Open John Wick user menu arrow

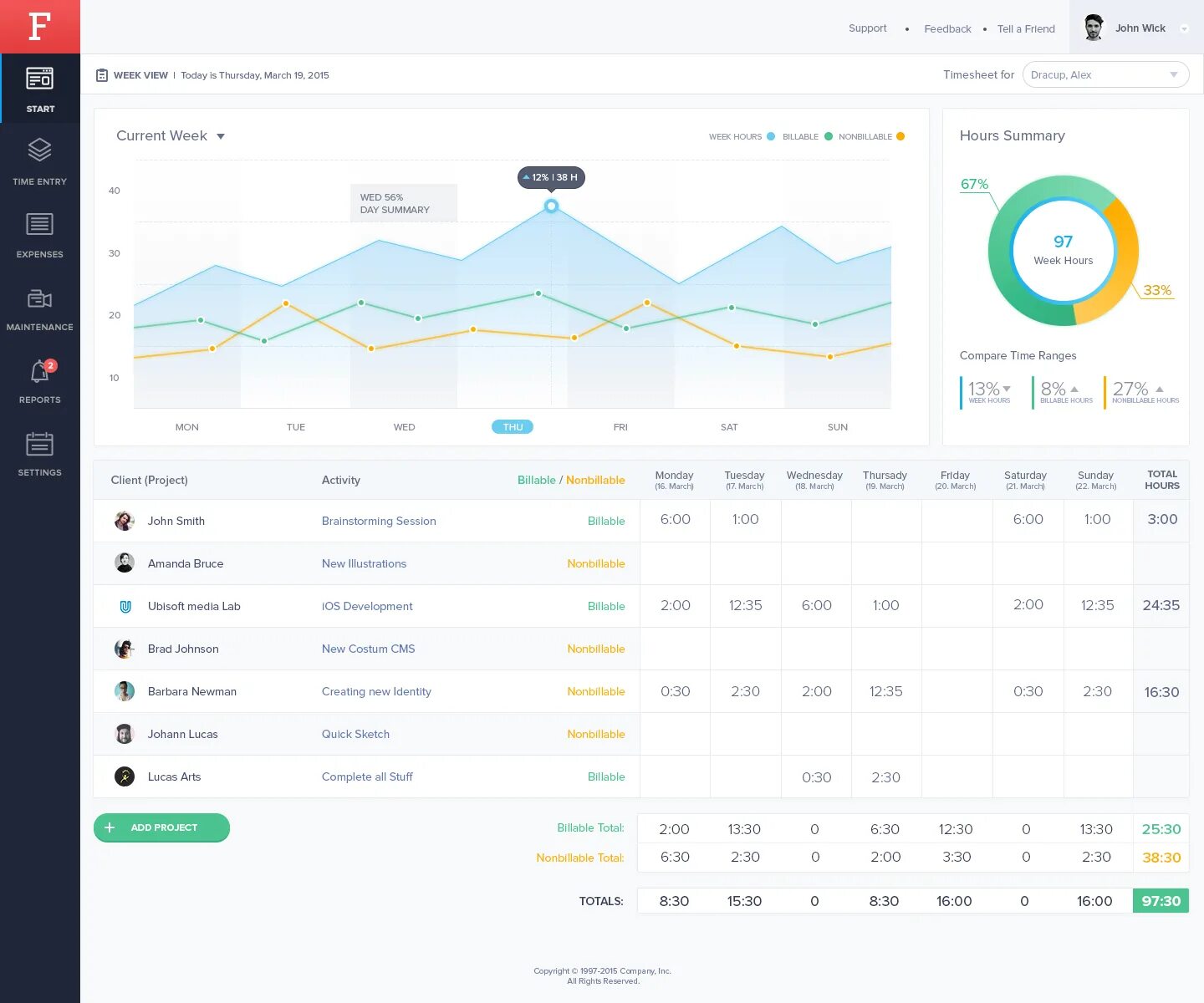coord(1184,28)
